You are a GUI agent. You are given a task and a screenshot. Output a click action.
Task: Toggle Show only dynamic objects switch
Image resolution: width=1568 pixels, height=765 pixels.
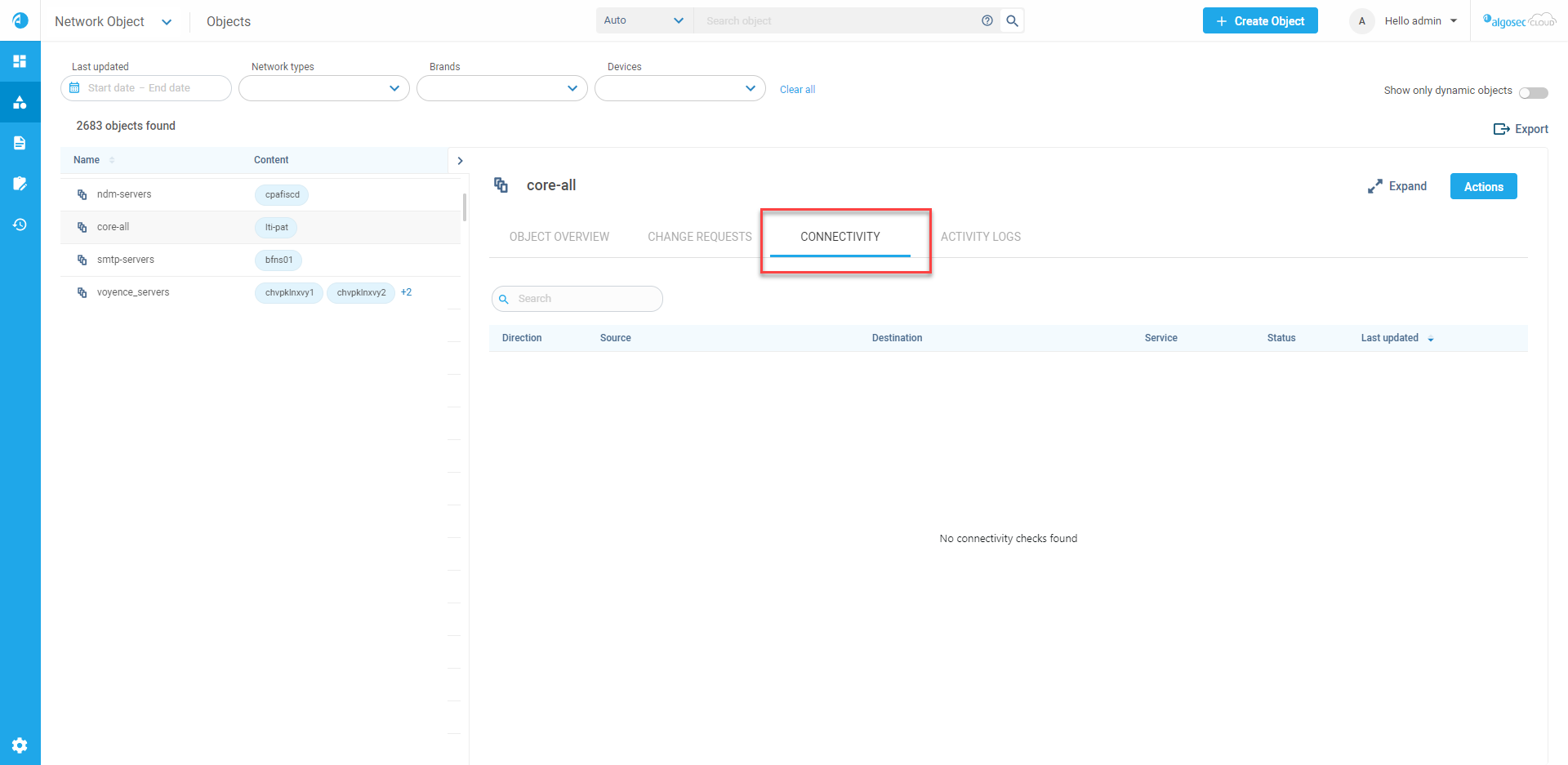coord(1533,92)
